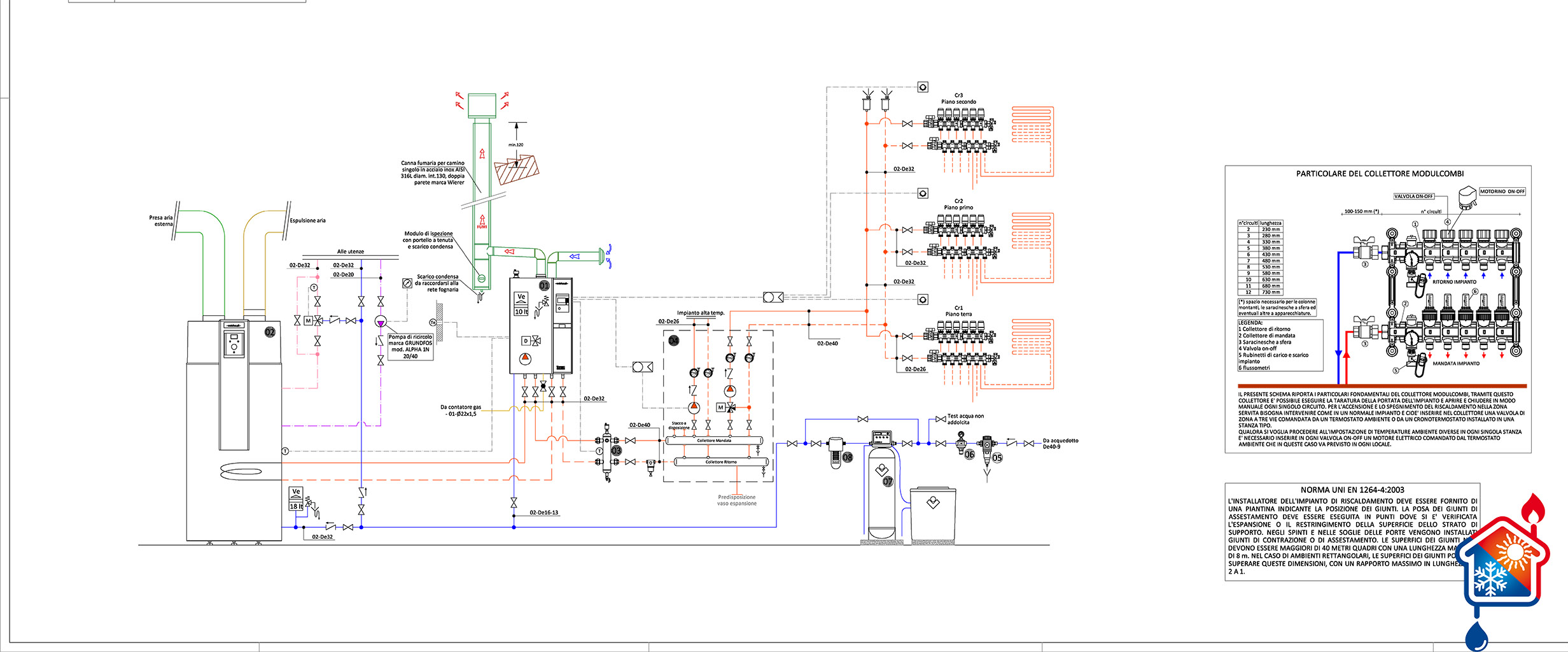The height and width of the screenshot is (652, 1568).
Task: Select the pressure gauge near Scarico condensa
Action: (407, 283)
